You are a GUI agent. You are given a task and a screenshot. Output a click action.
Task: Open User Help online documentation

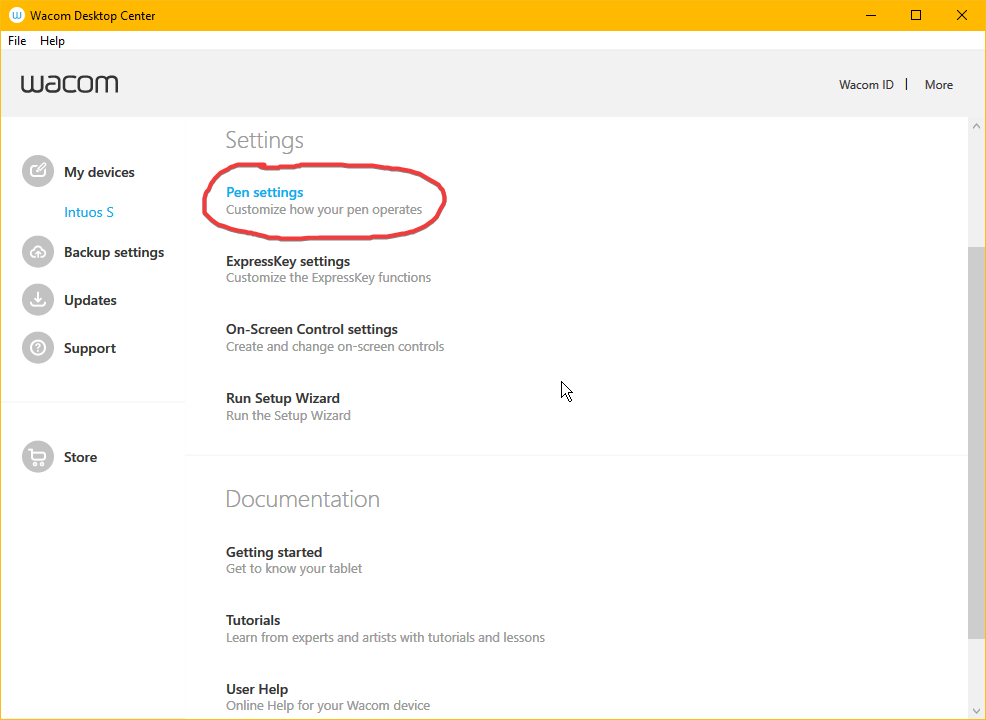[257, 689]
